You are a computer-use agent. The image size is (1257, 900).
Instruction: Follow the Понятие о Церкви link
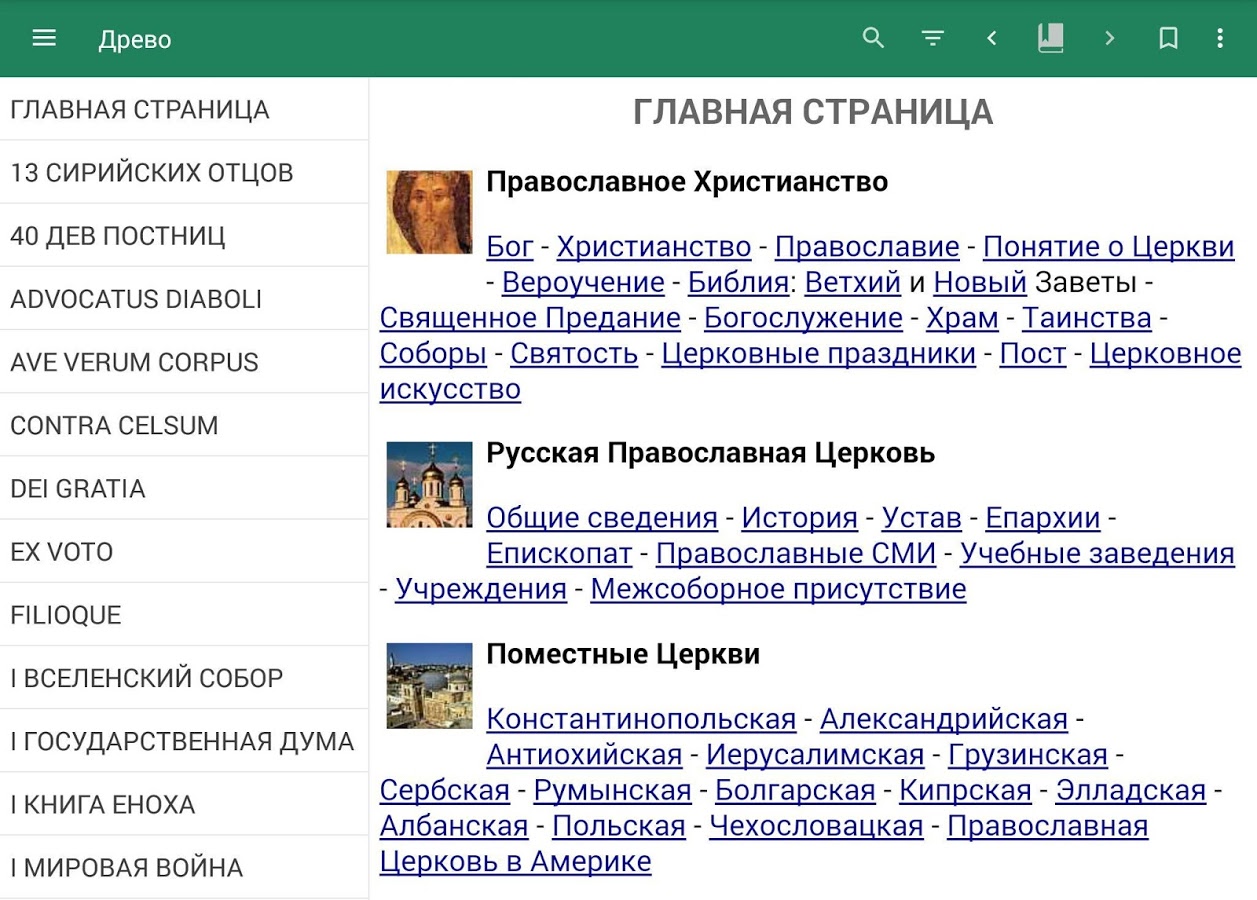pyautogui.click(x=1109, y=246)
